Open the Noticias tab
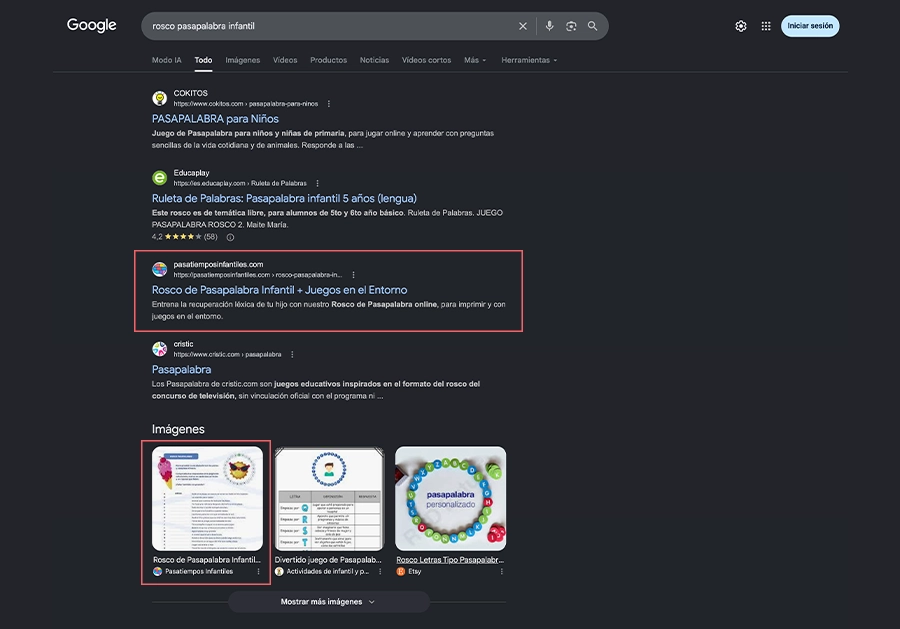900x629 pixels. (x=374, y=60)
